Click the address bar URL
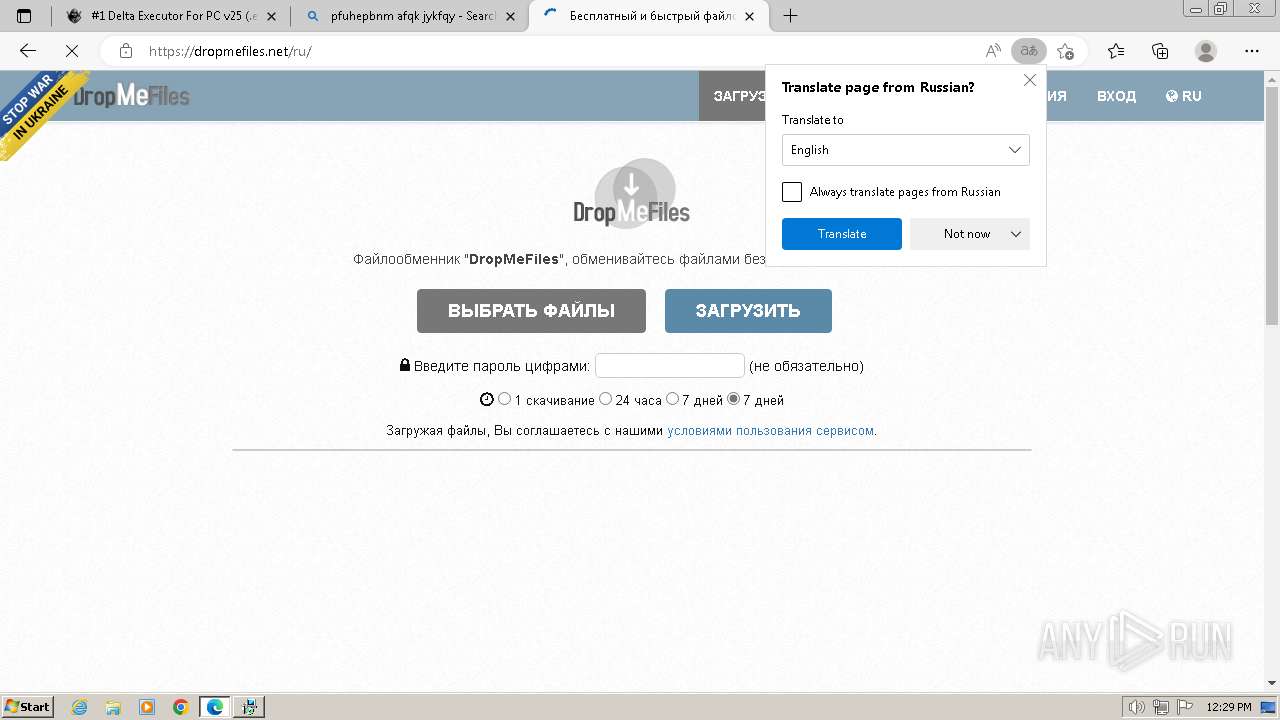The height and width of the screenshot is (720, 1280). click(231, 51)
